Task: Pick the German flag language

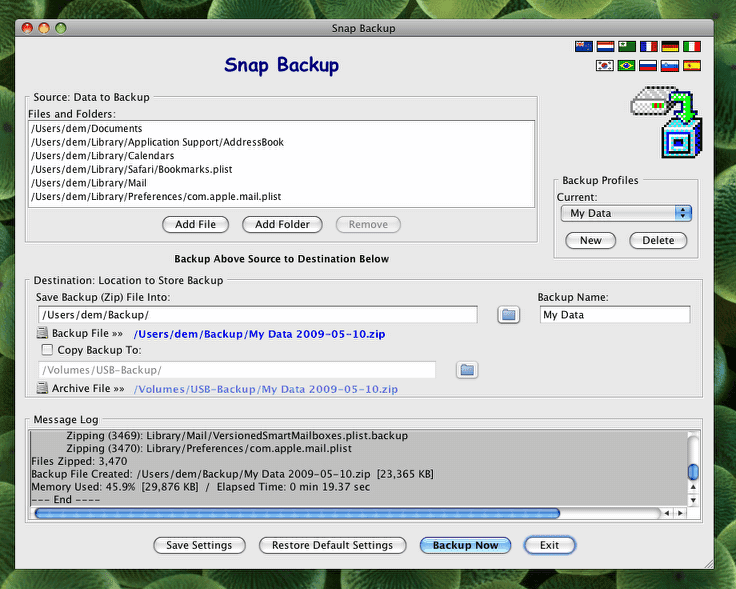Action: click(x=670, y=46)
